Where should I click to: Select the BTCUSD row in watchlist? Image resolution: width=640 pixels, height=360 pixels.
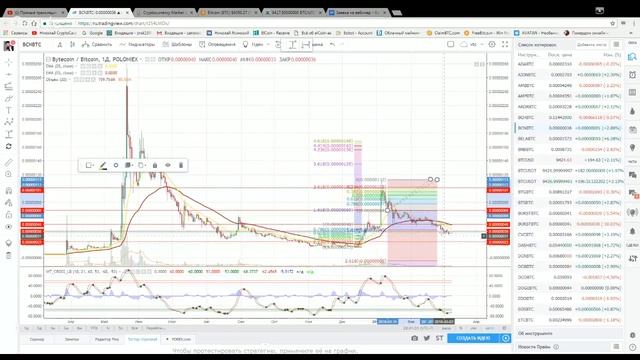click(x=570, y=160)
